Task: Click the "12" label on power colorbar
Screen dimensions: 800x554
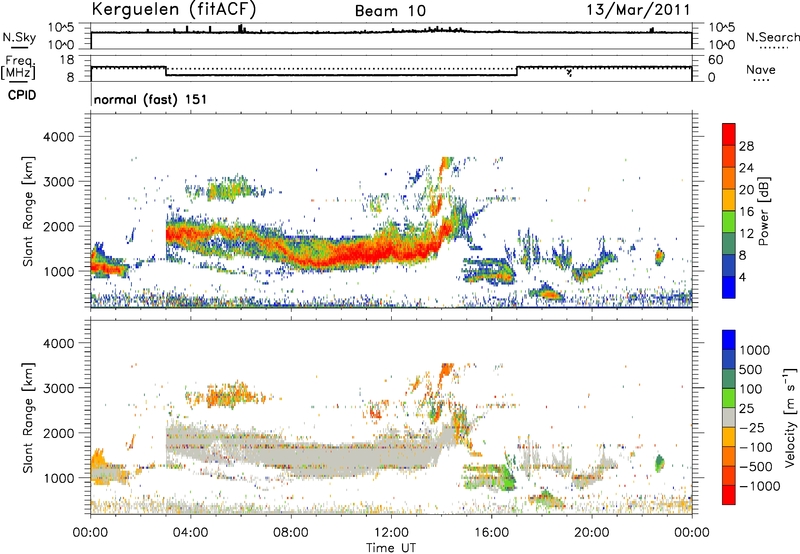Action: 746,234
